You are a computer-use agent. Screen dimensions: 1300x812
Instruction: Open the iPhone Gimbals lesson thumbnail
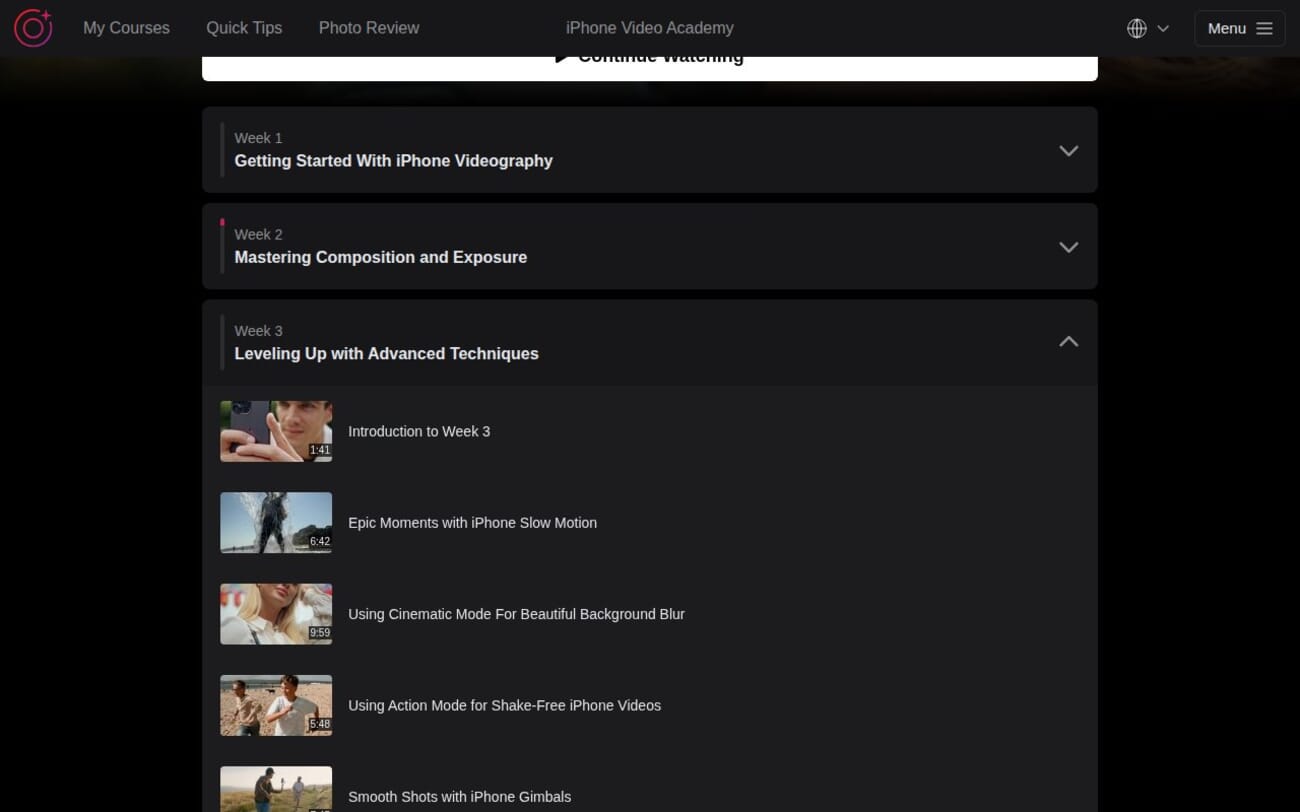(276, 790)
